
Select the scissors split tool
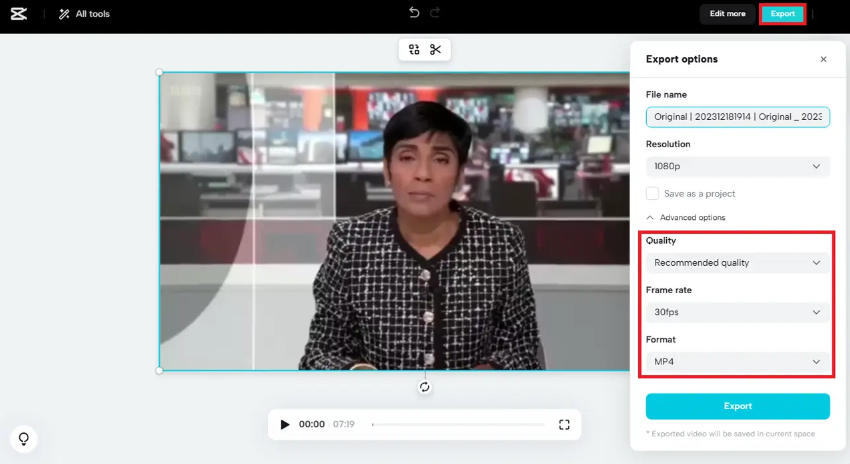point(436,50)
